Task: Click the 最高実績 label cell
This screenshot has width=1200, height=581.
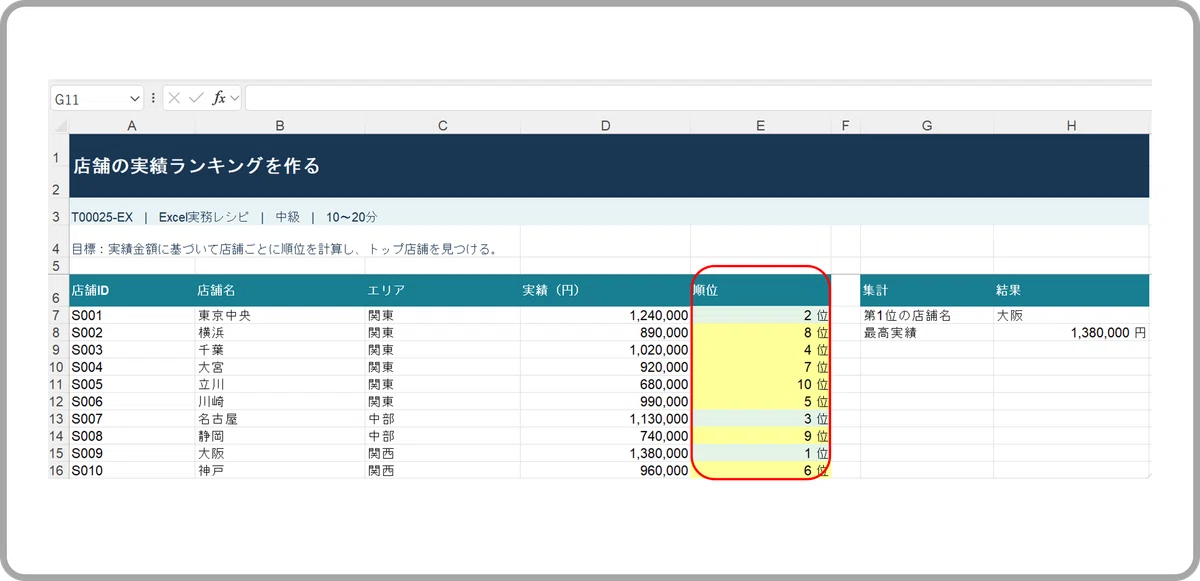Action: pos(927,332)
